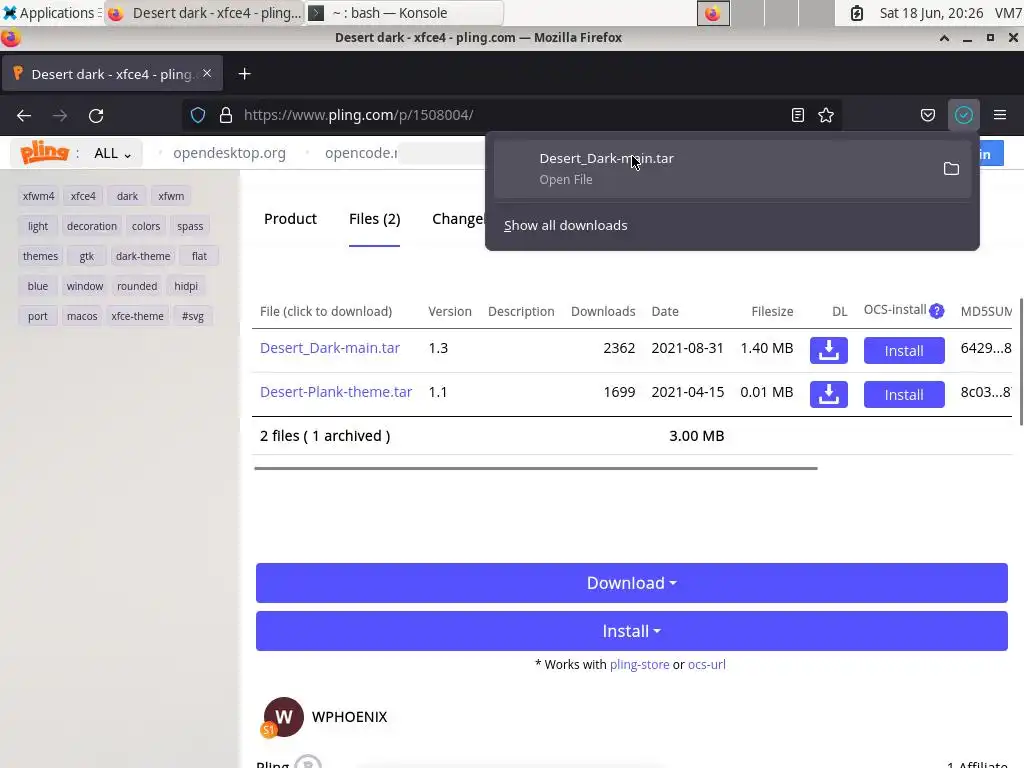Open a new browser tab
The width and height of the screenshot is (1024, 768).
click(244, 74)
